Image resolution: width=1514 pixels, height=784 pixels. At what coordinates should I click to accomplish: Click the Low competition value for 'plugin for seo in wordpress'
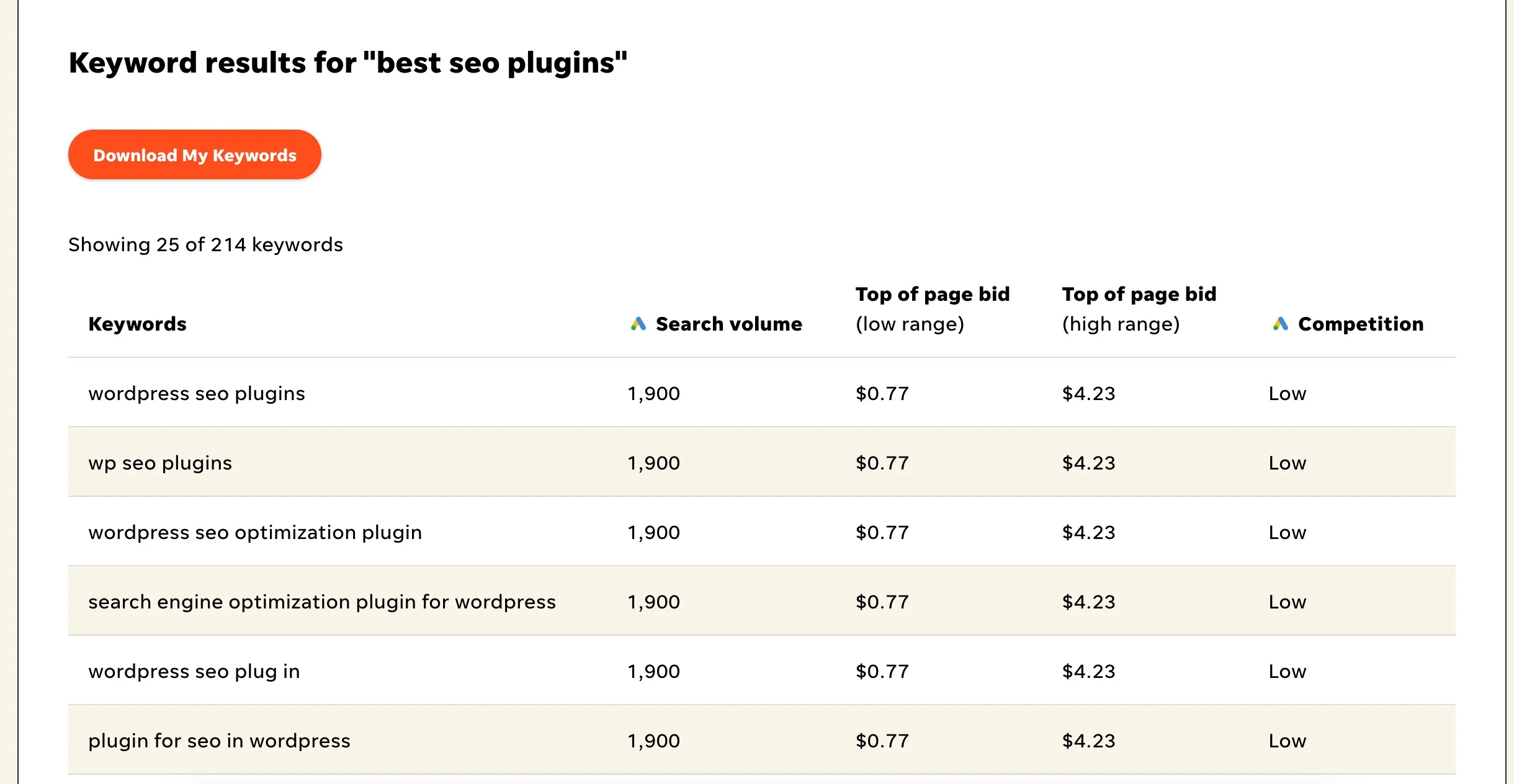1287,741
